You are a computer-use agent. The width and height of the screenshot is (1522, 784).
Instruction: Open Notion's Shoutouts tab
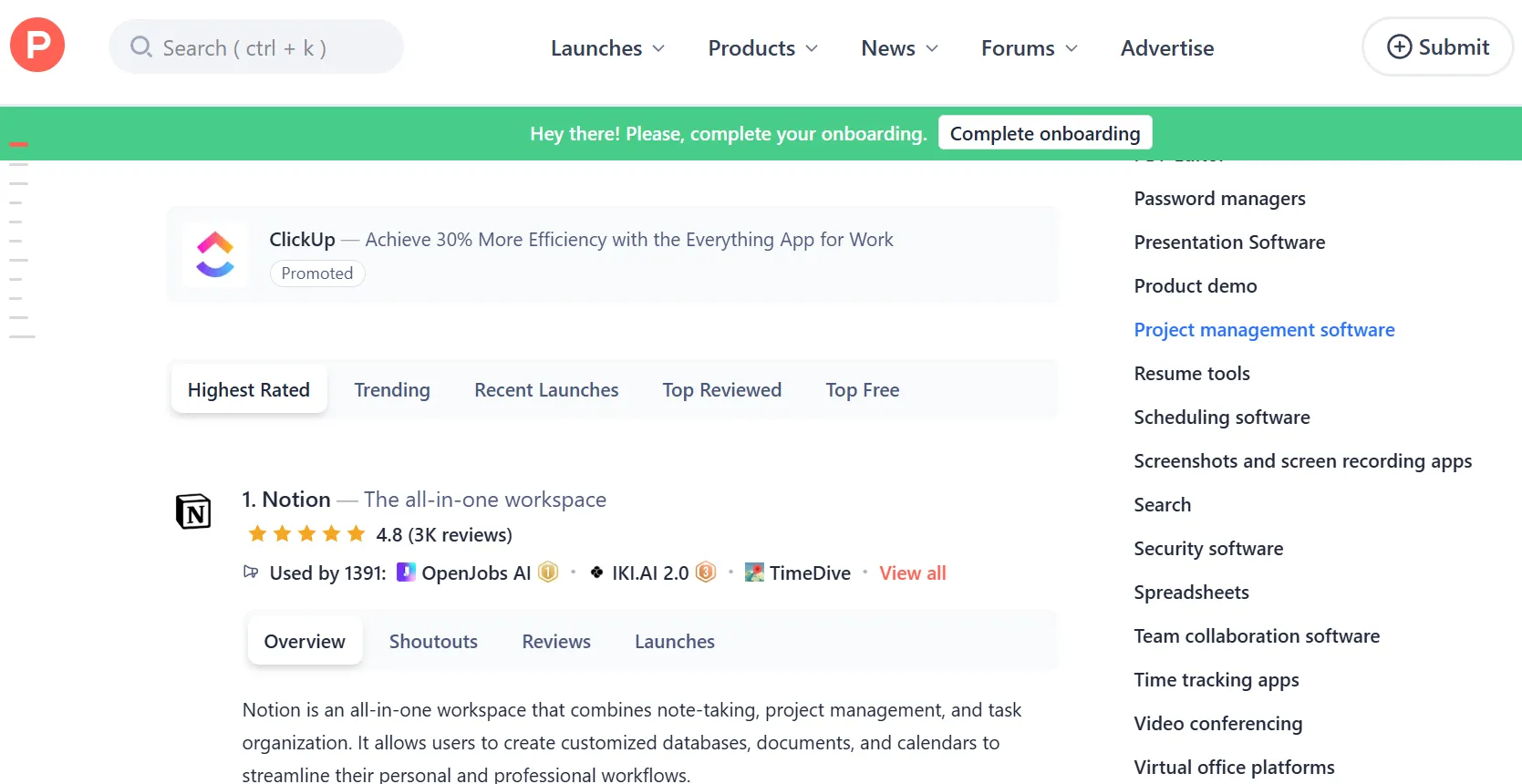click(433, 641)
